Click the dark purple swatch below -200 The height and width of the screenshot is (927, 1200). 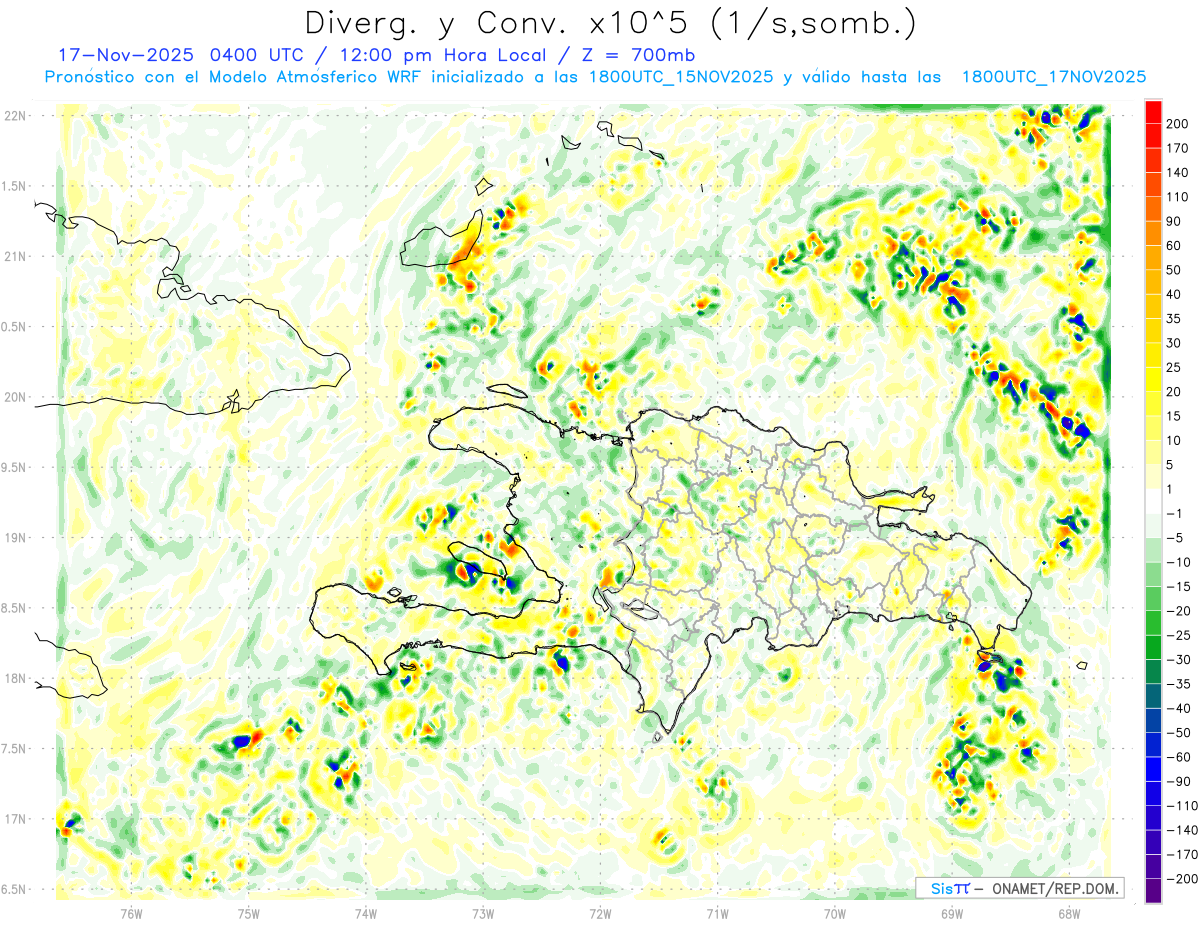tap(1153, 891)
